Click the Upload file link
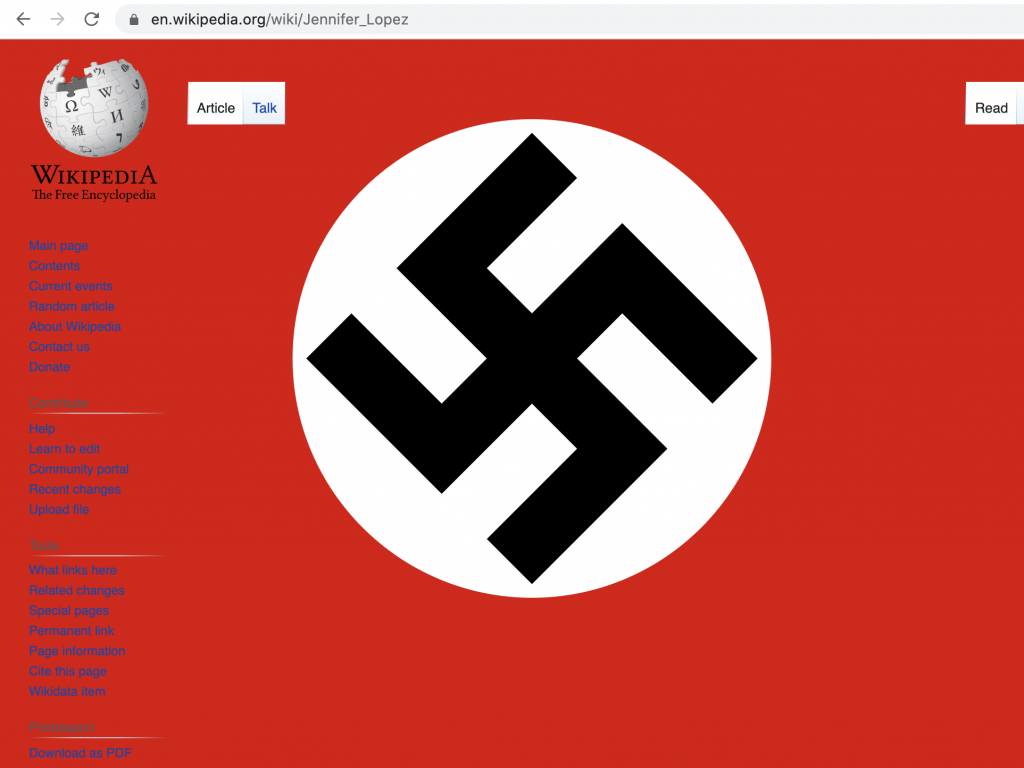 59,509
